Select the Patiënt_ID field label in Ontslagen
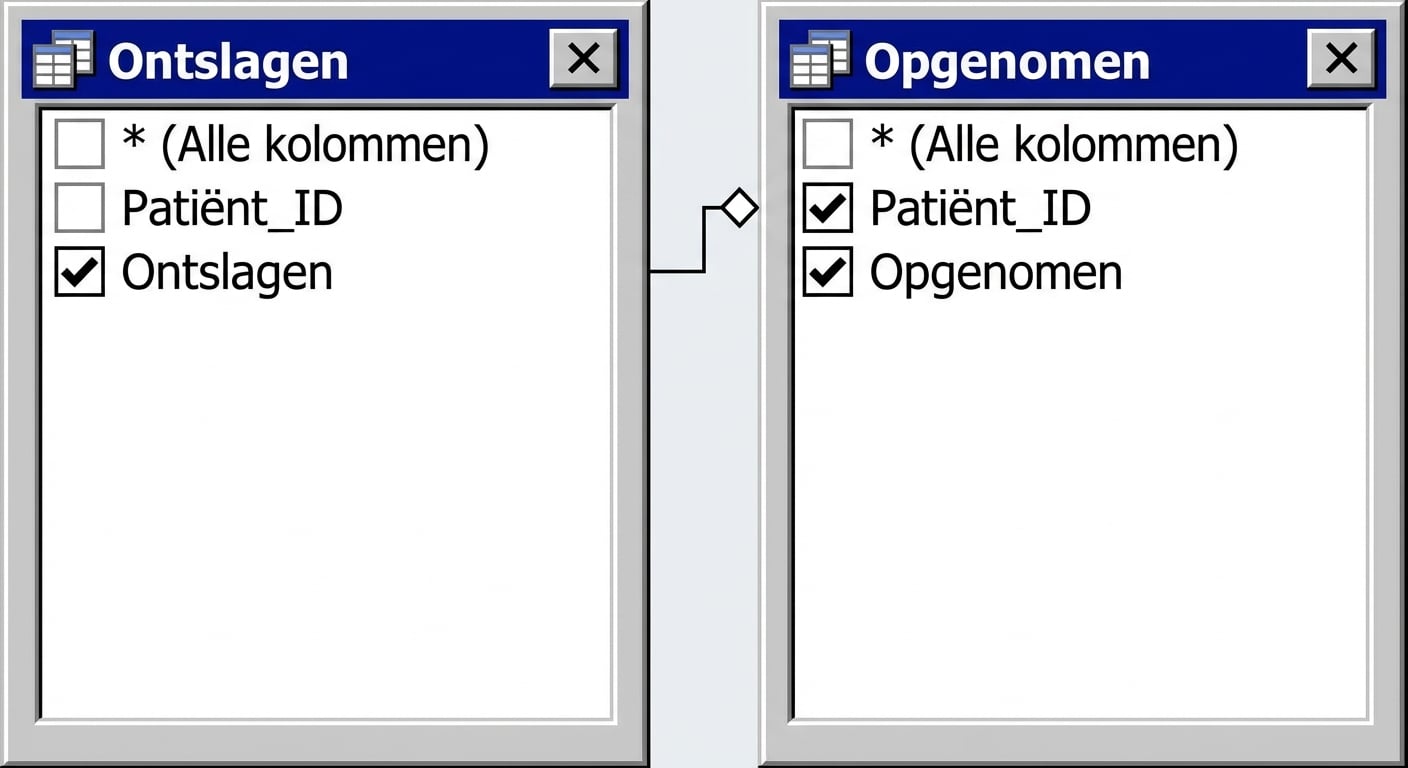The height and width of the screenshot is (768, 1408). pos(232,209)
